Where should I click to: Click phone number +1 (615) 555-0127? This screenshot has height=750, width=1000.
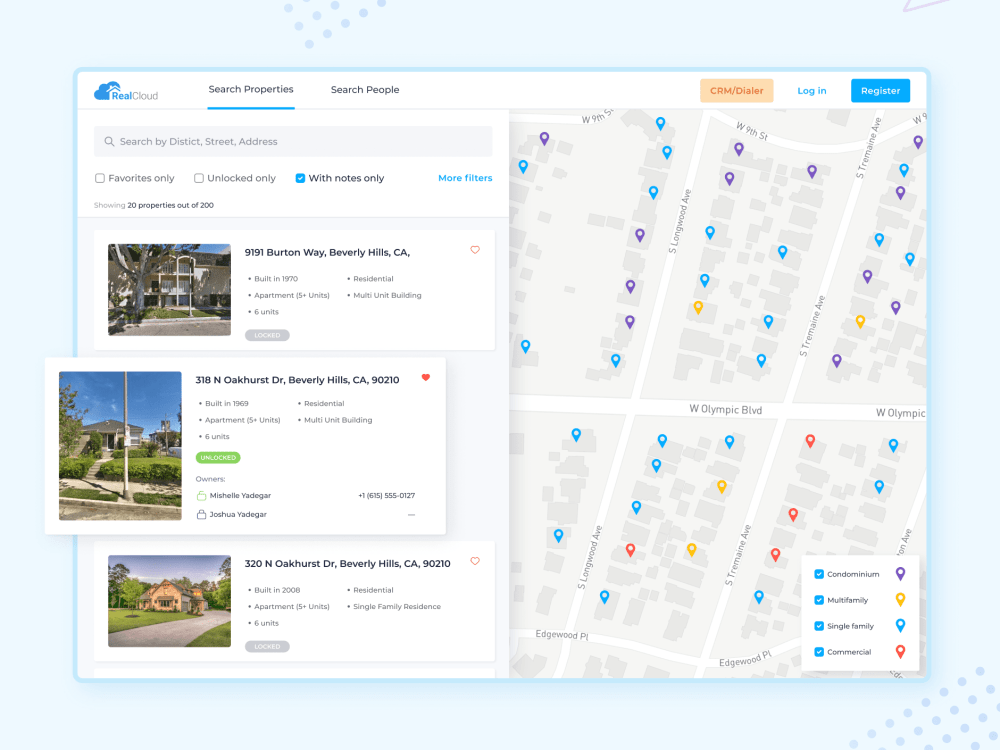coord(386,496)
